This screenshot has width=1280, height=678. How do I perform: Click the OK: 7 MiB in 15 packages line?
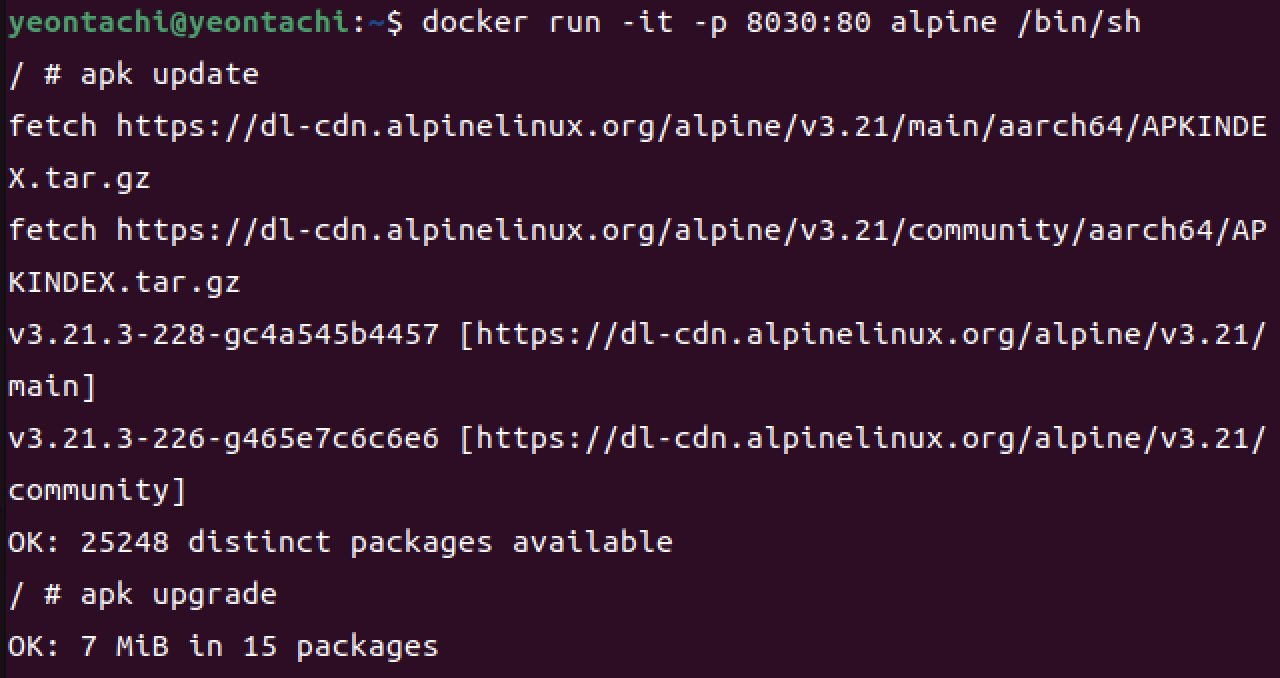223,646
